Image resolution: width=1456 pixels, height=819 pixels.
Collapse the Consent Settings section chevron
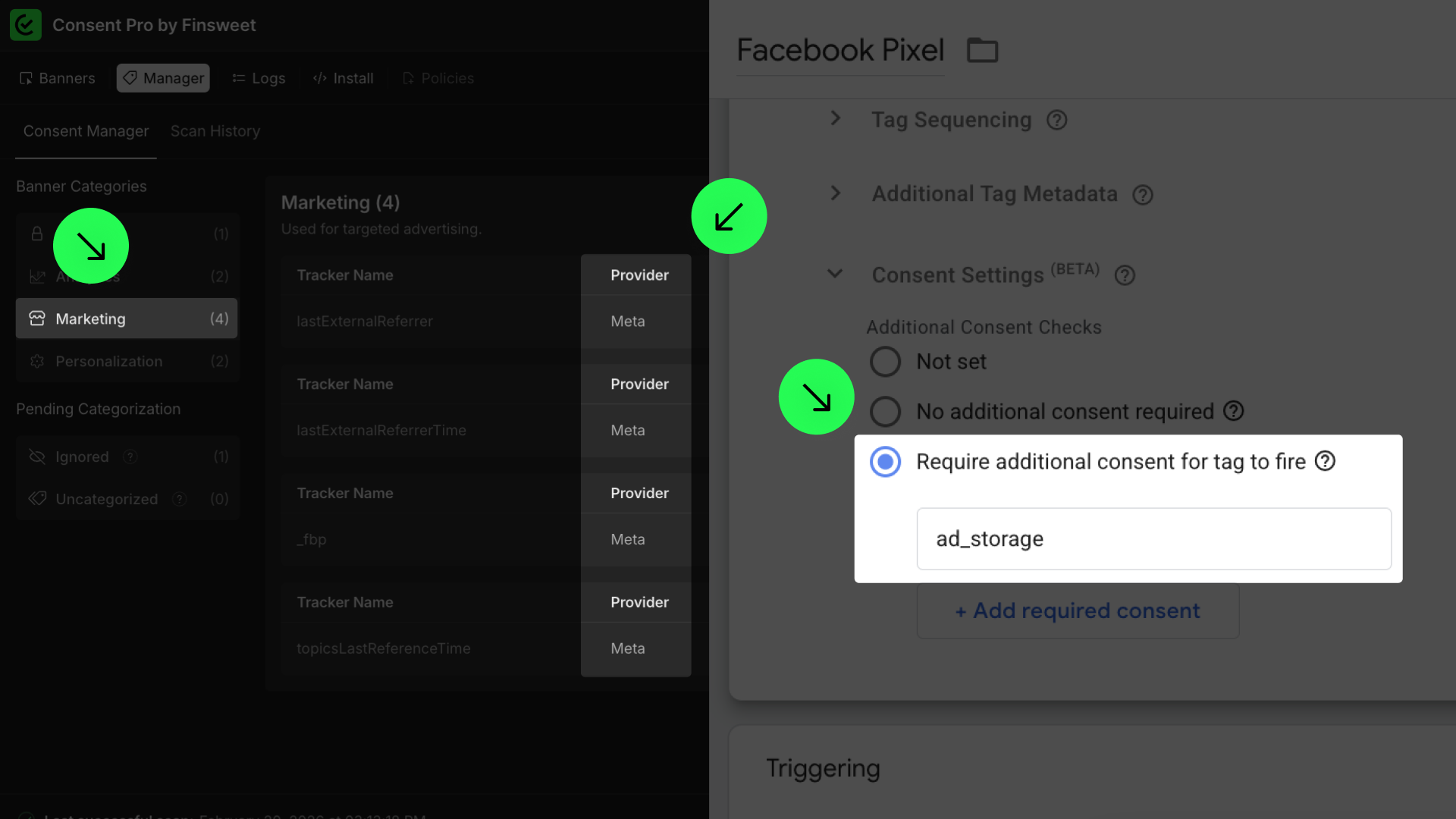[x=835, y=274]
